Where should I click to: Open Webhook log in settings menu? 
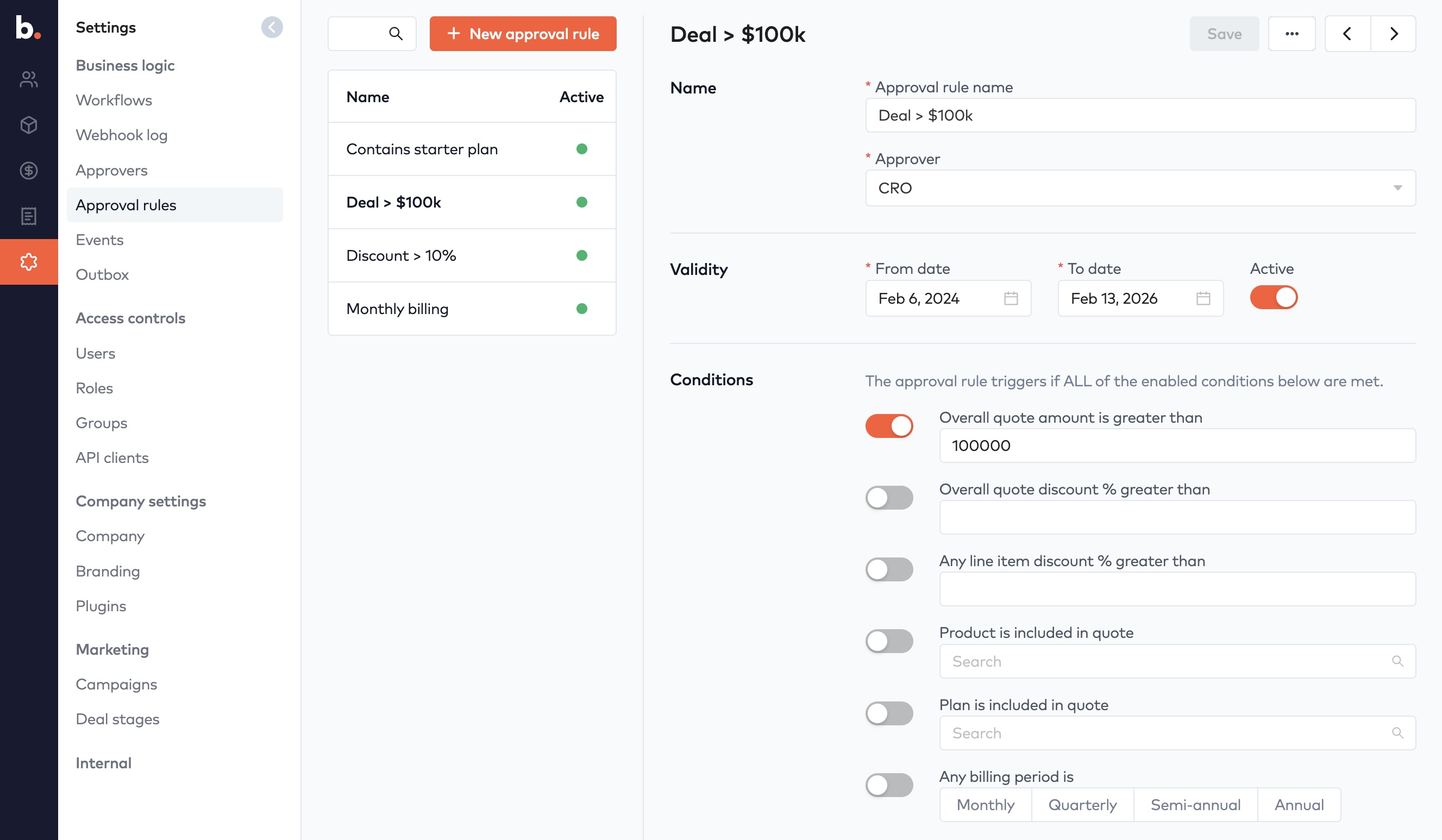click(x=121, y=135)
